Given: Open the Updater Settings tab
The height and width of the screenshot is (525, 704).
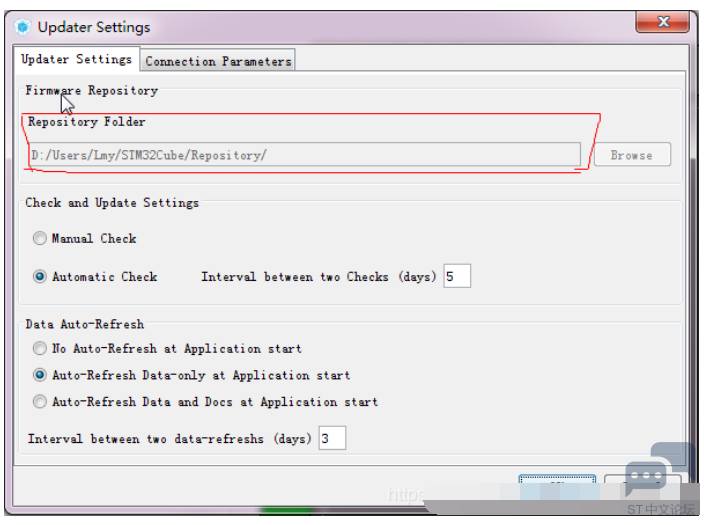Looking at the screenshot, I should pyautogui.click(x=76, y=59).
